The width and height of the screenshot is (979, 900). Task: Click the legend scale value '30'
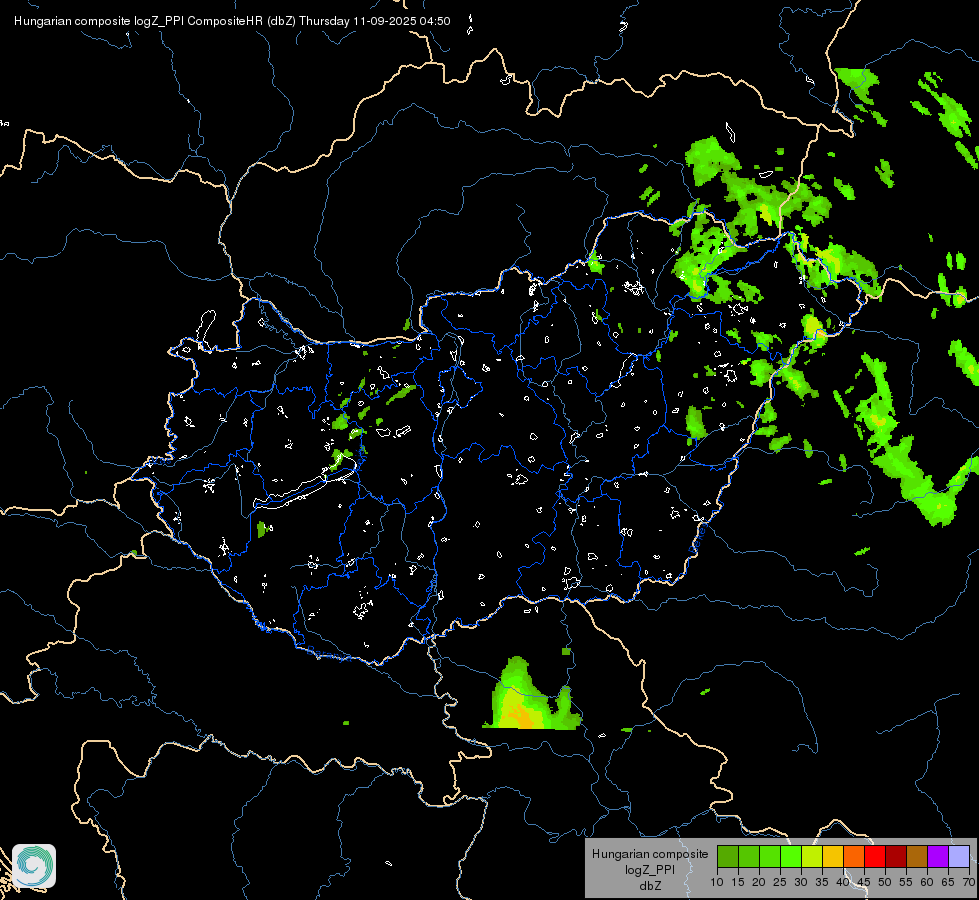[x=801, y=882]
